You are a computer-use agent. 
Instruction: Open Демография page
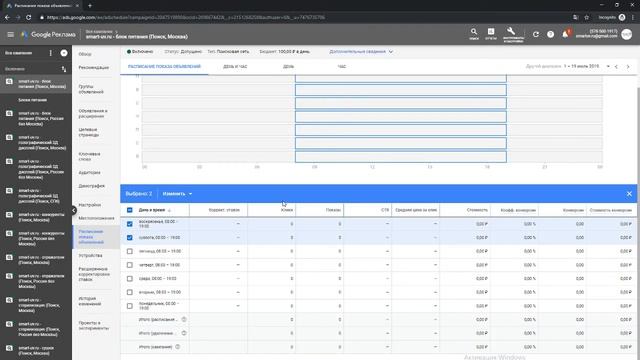(x=91, y=186)
